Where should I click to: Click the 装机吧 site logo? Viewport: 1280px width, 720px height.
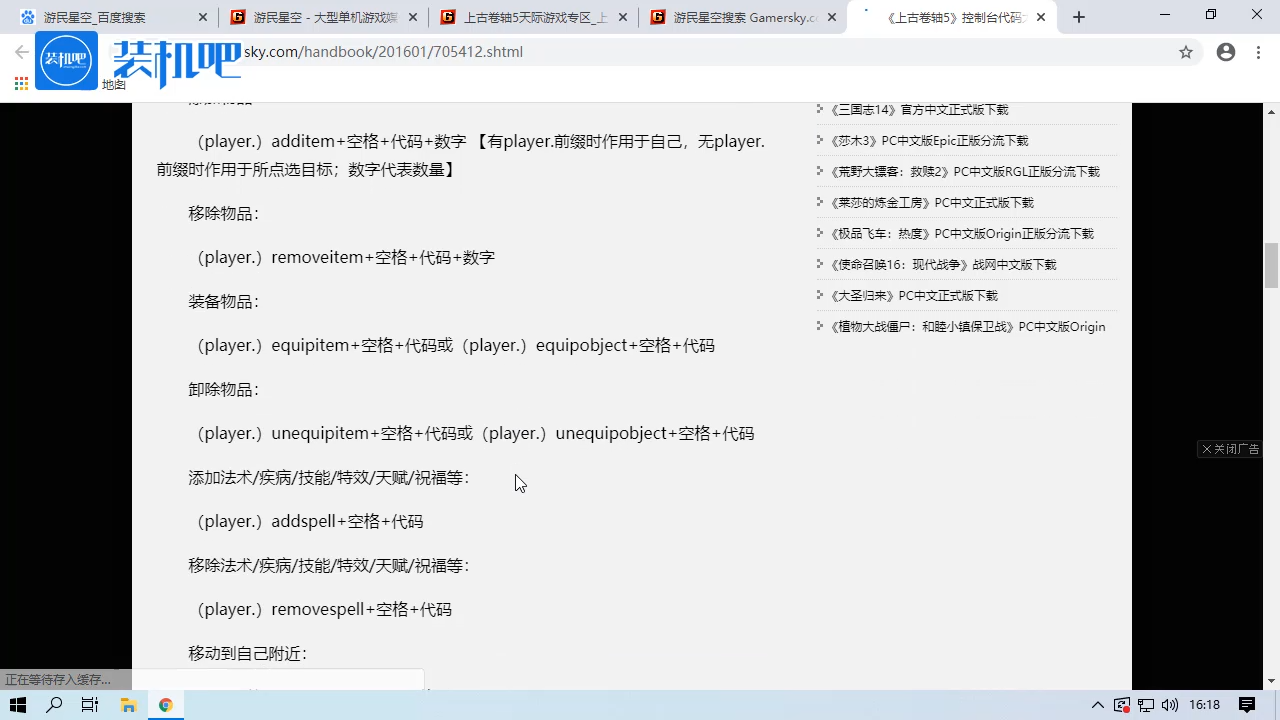pyautogui.click(x=66, y=60)
